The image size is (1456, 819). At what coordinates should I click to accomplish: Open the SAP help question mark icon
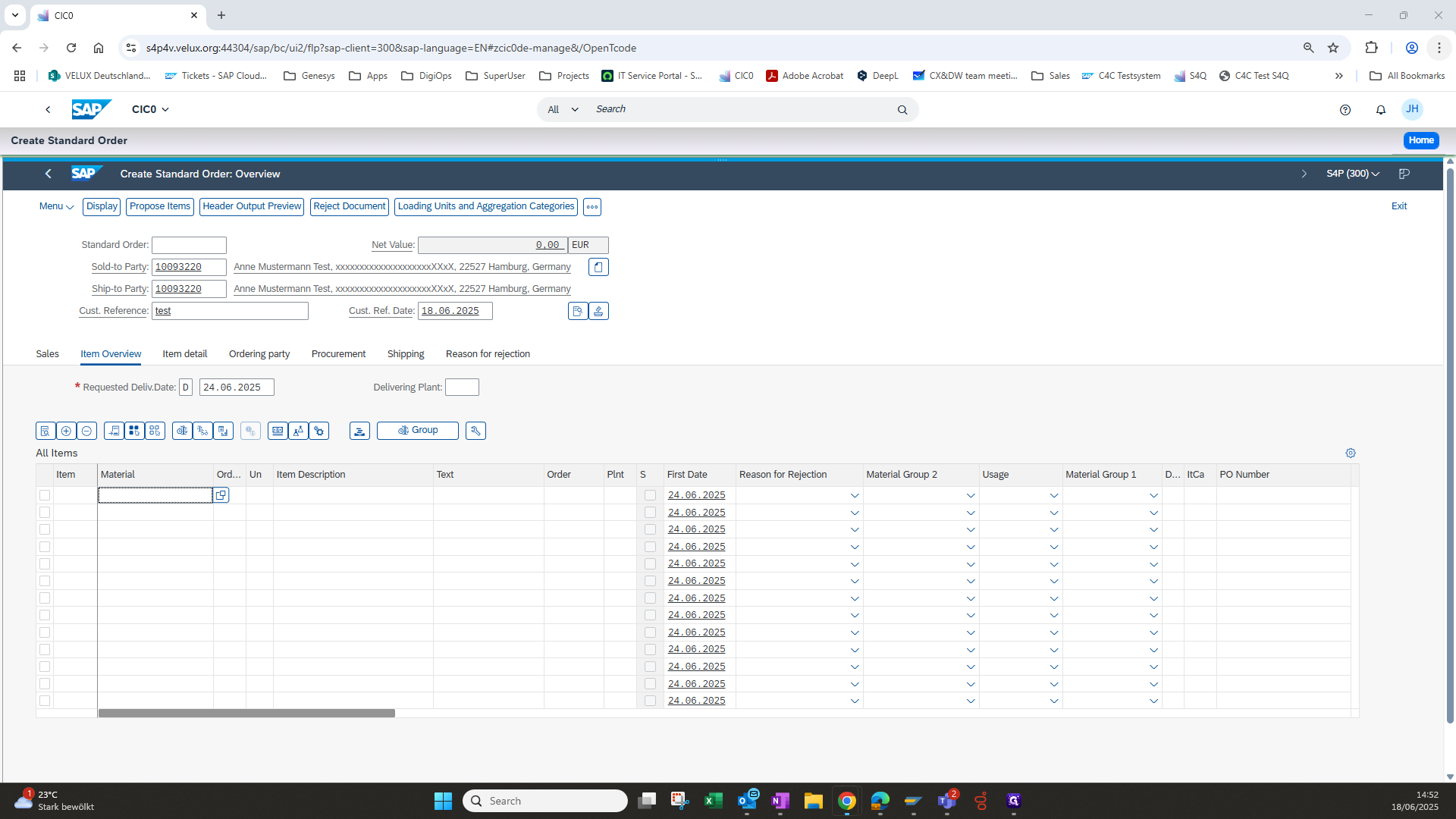coord(1345,110)
